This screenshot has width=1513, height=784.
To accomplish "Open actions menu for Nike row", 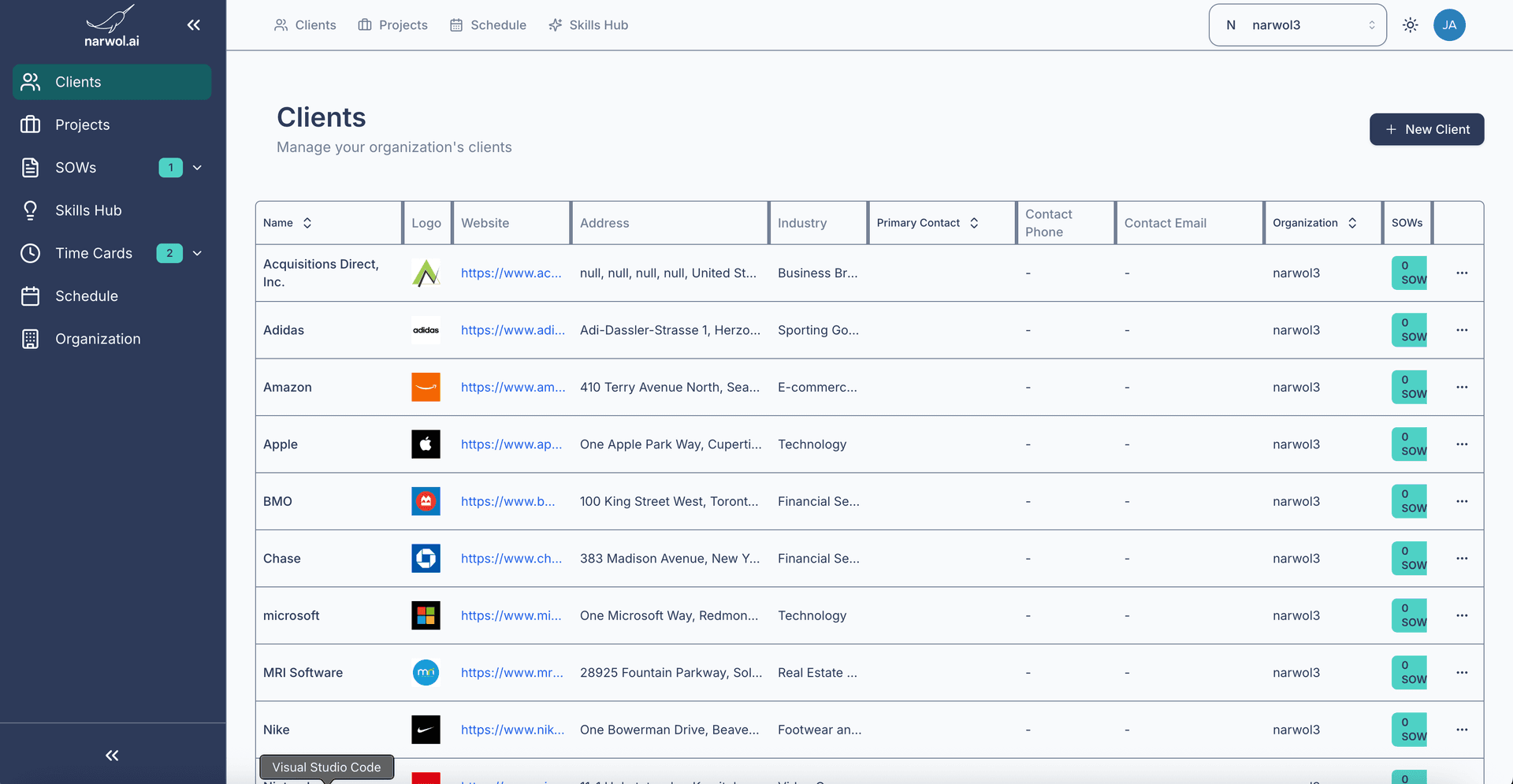I will point(1462,730).
